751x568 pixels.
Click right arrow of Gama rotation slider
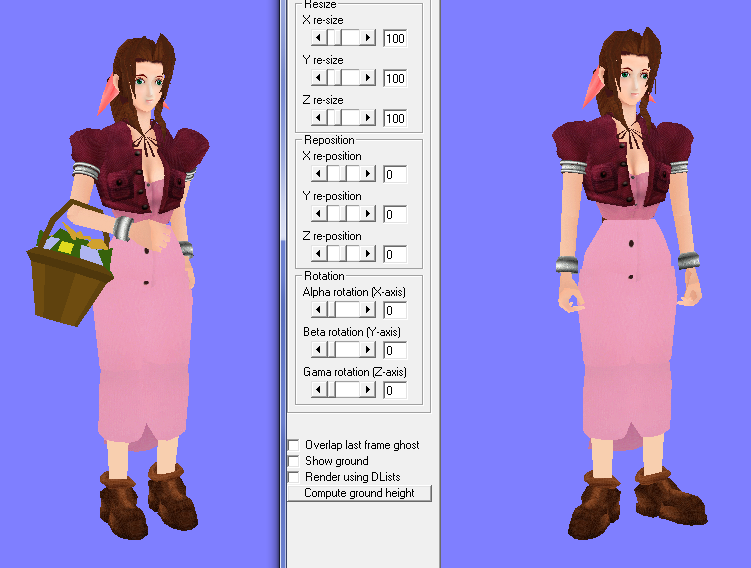[x=367, y=390]
